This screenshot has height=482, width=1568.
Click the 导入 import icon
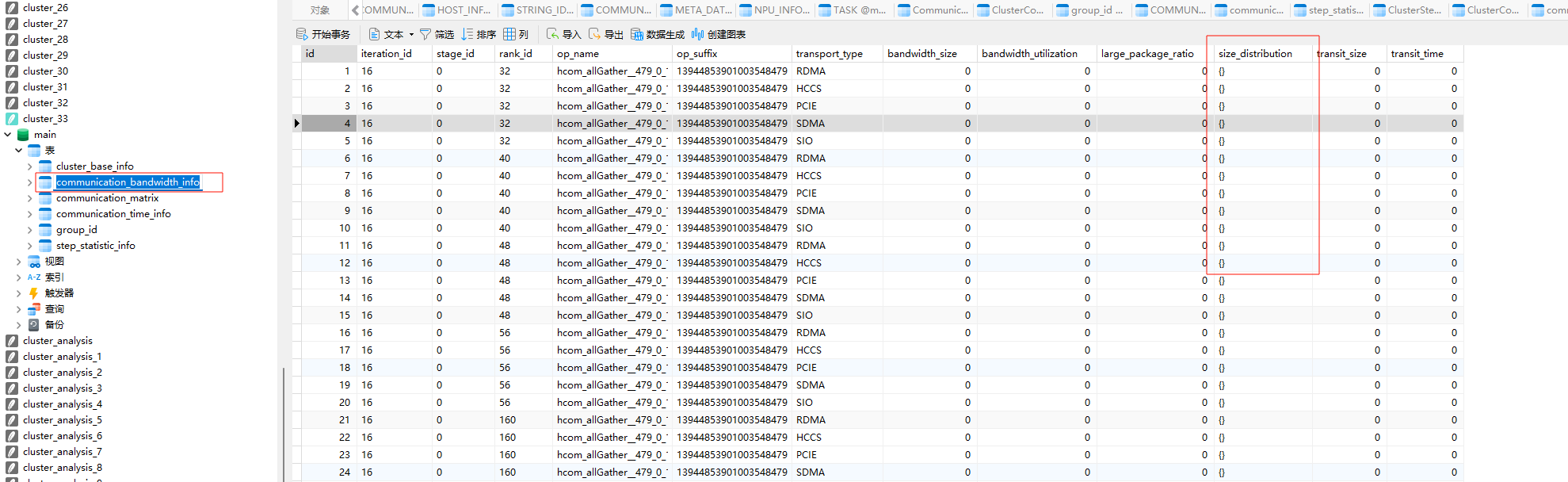pyautogui.click(x=552, y=34)
